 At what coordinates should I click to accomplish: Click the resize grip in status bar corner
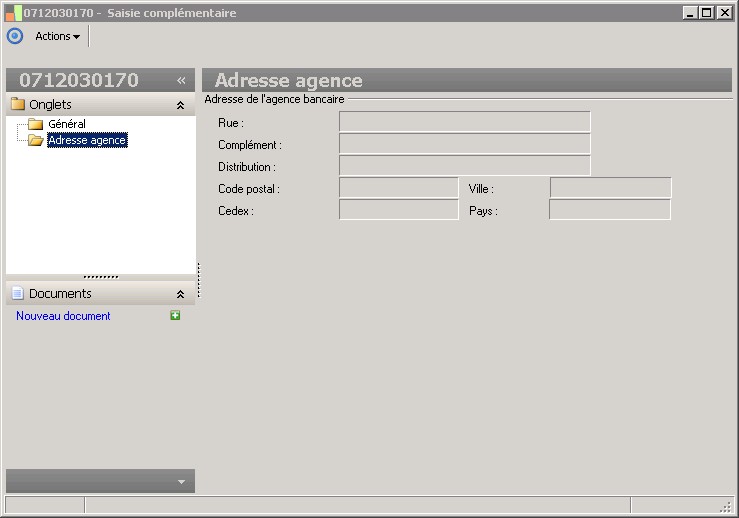726,507
